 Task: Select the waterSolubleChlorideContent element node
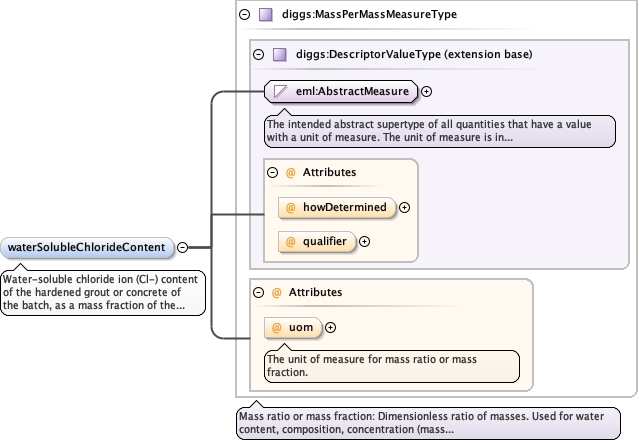click(x=87, y=247)
